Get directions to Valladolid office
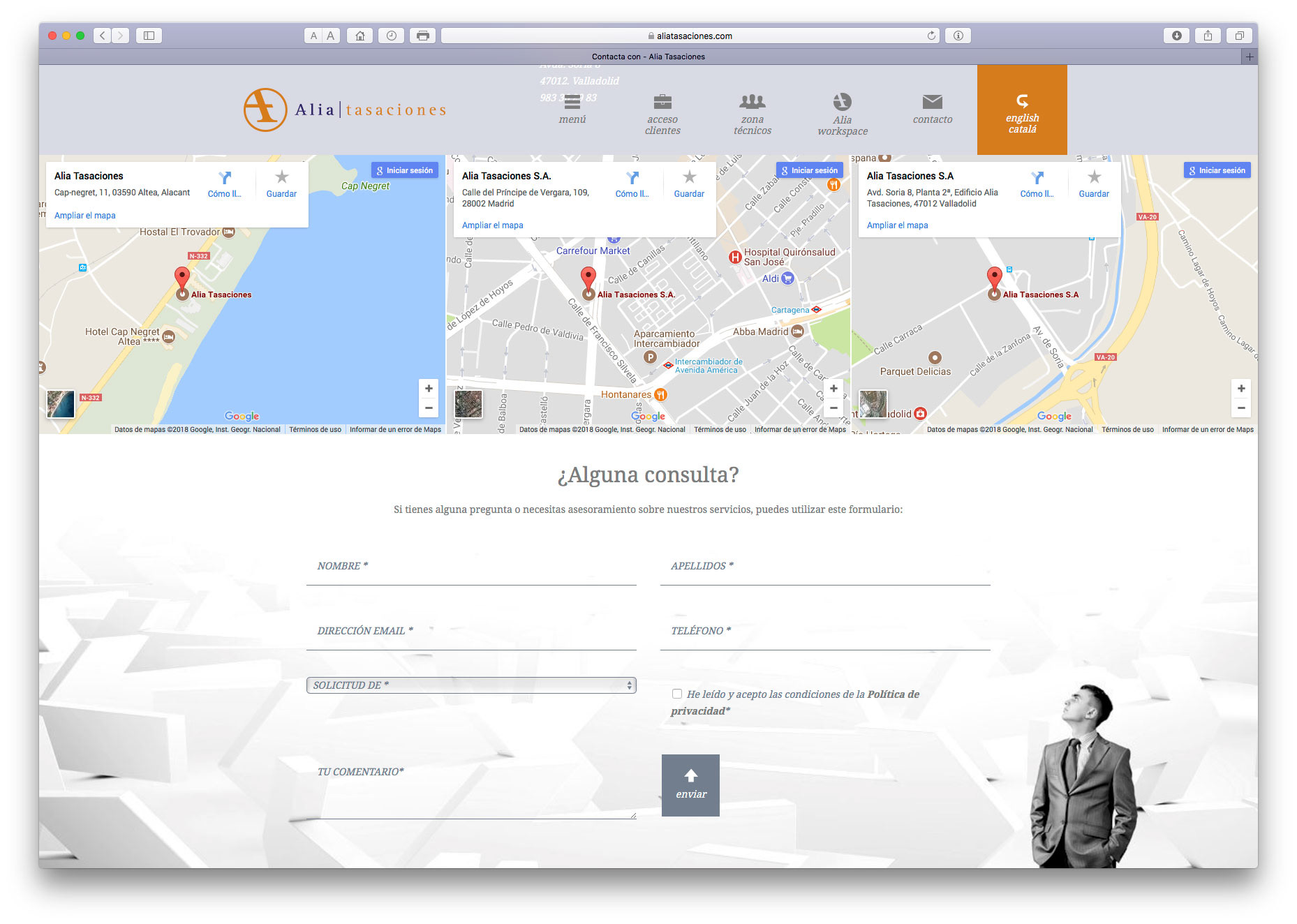1297x924 pixels. pos(1037,184)
